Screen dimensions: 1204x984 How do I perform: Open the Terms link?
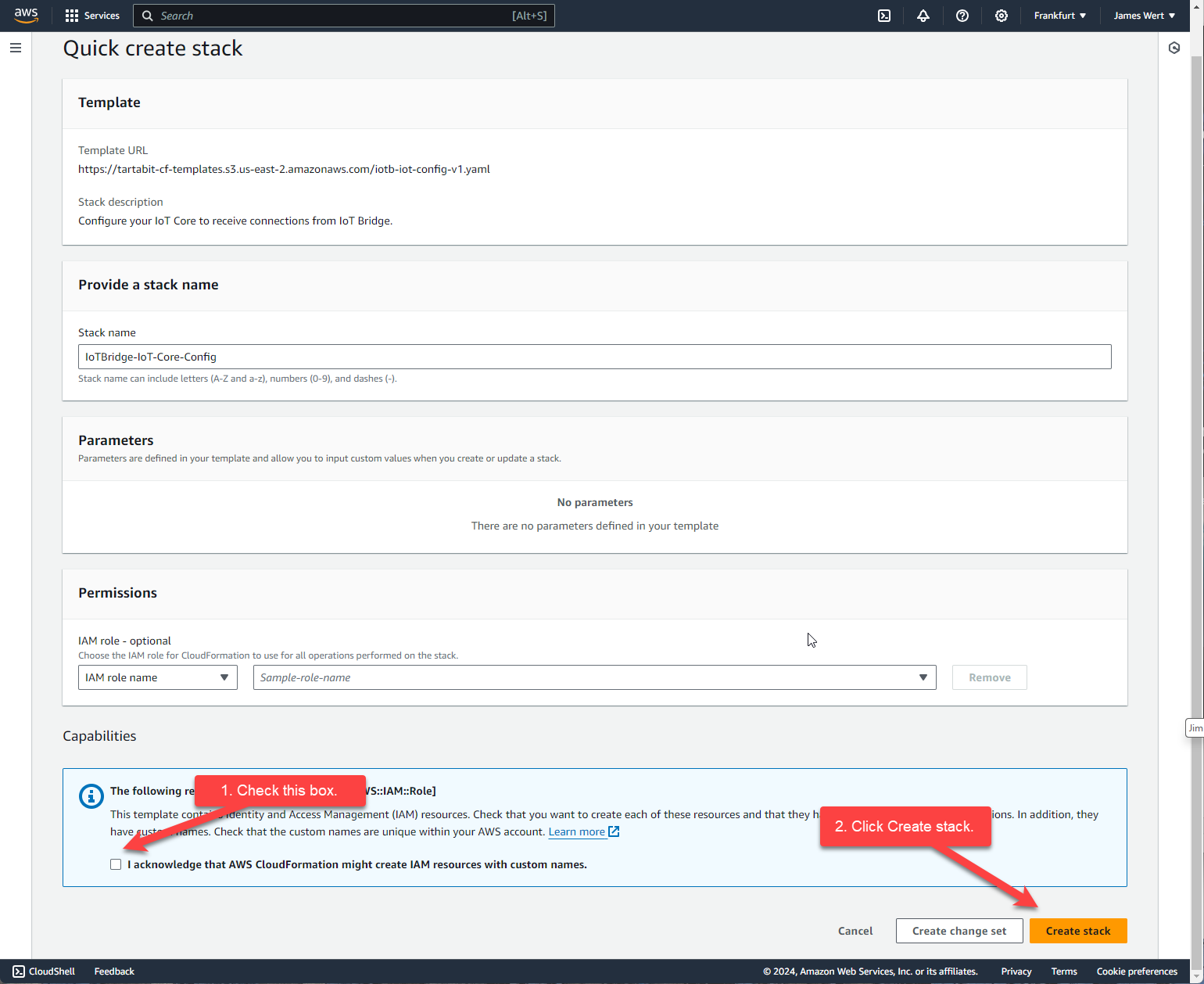pos(1064,971)
